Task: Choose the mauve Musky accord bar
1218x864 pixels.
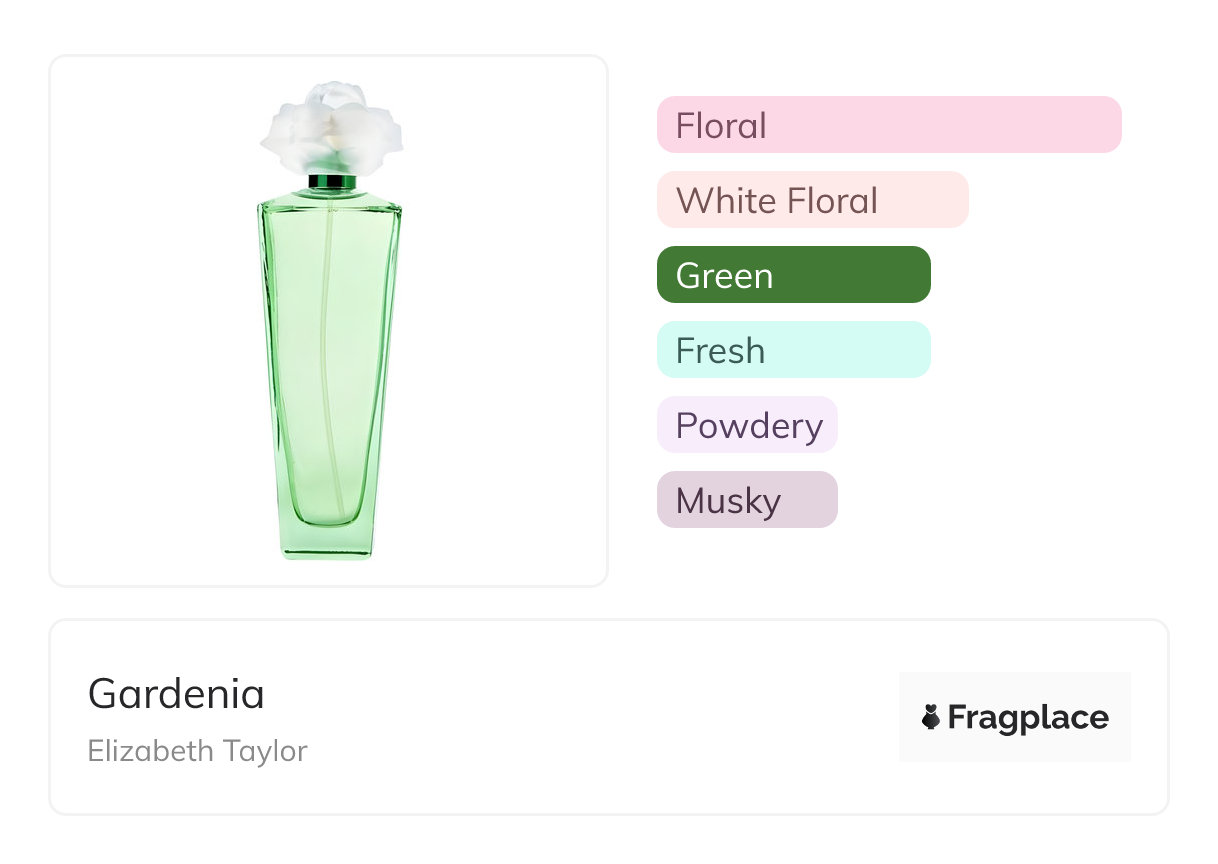Action: (747, 500)
